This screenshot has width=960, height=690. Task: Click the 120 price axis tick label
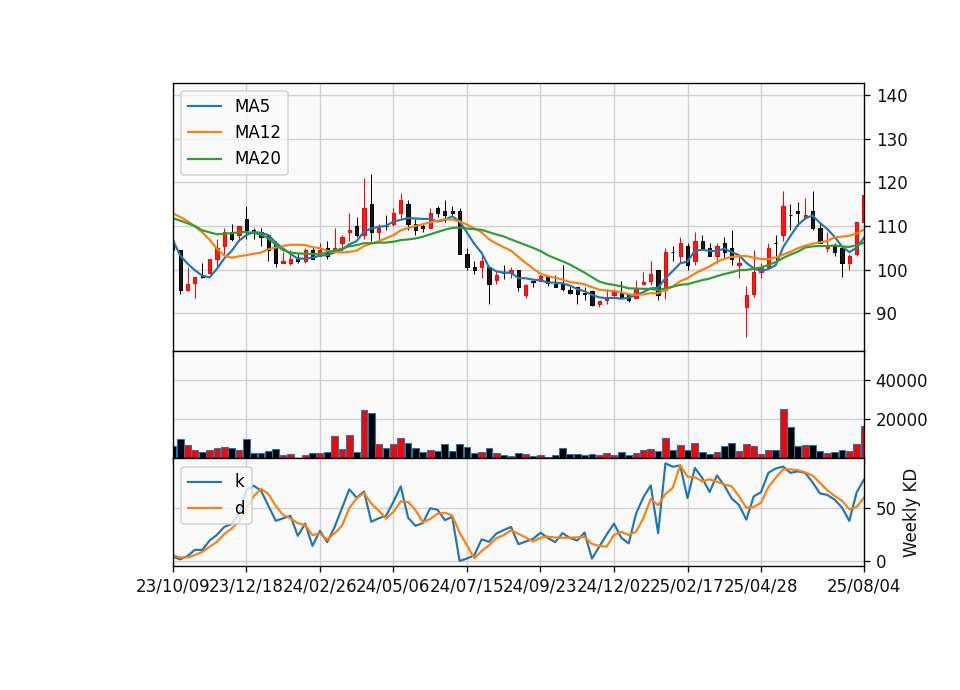(x=892, y=183)
